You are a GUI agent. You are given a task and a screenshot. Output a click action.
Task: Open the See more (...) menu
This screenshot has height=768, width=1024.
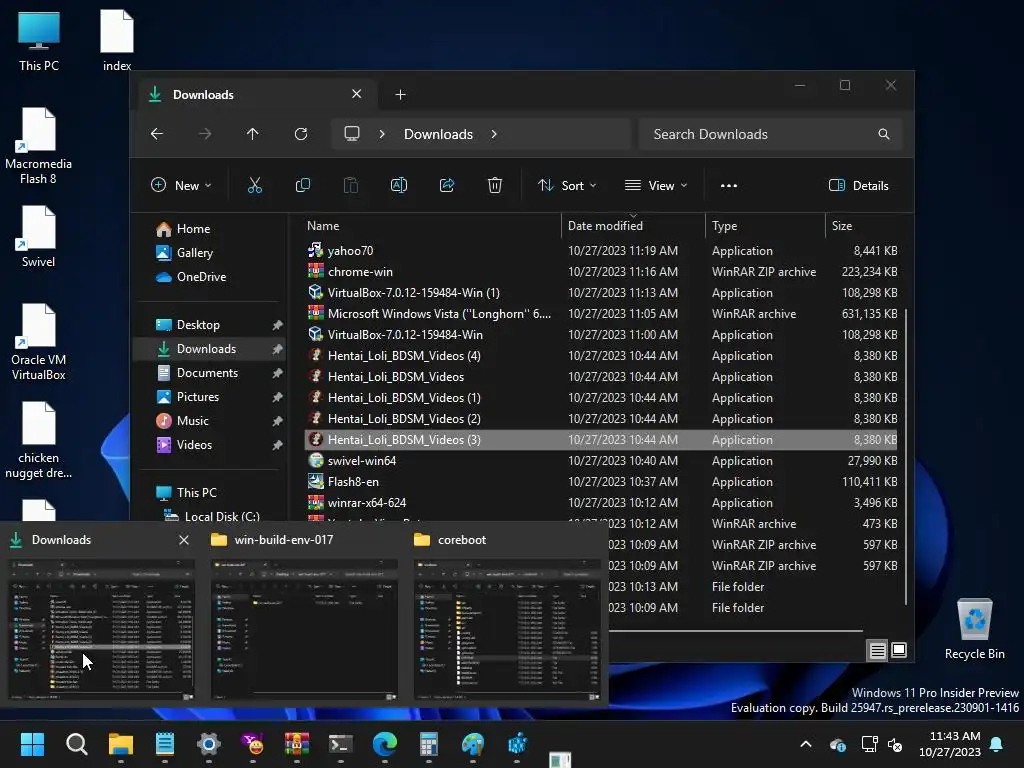click(x=729, y=185)
